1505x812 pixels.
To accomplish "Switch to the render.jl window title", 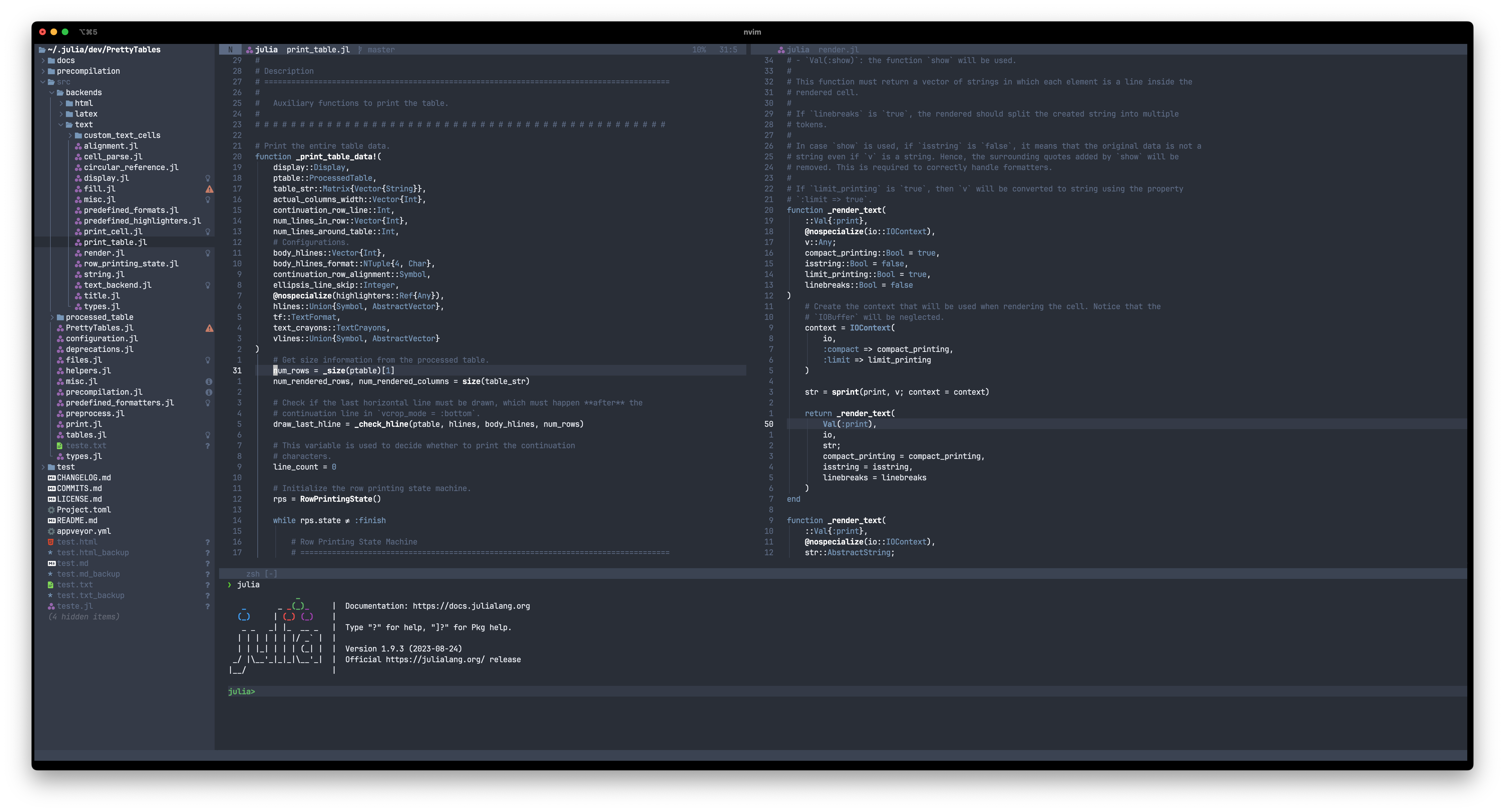I will pos(838,50).
